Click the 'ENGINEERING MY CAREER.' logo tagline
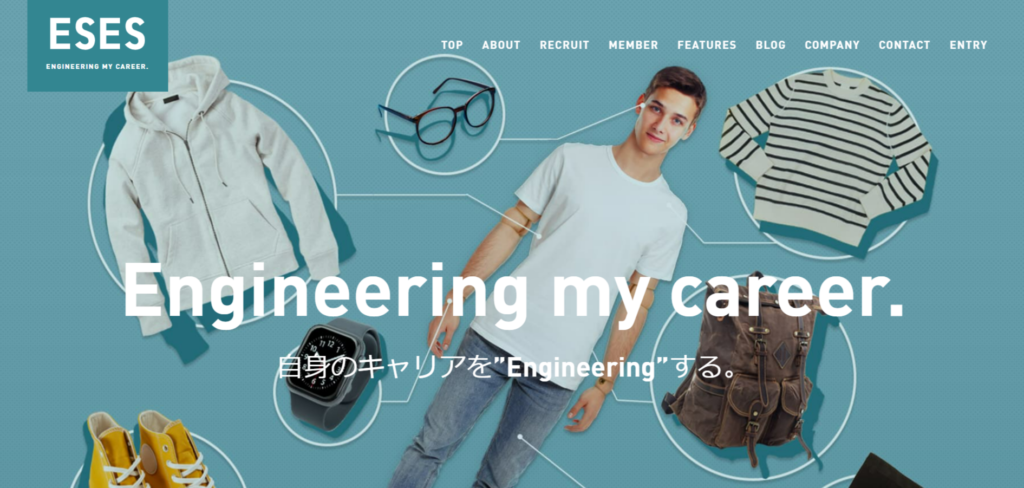1024x488 pixels. 97,67
